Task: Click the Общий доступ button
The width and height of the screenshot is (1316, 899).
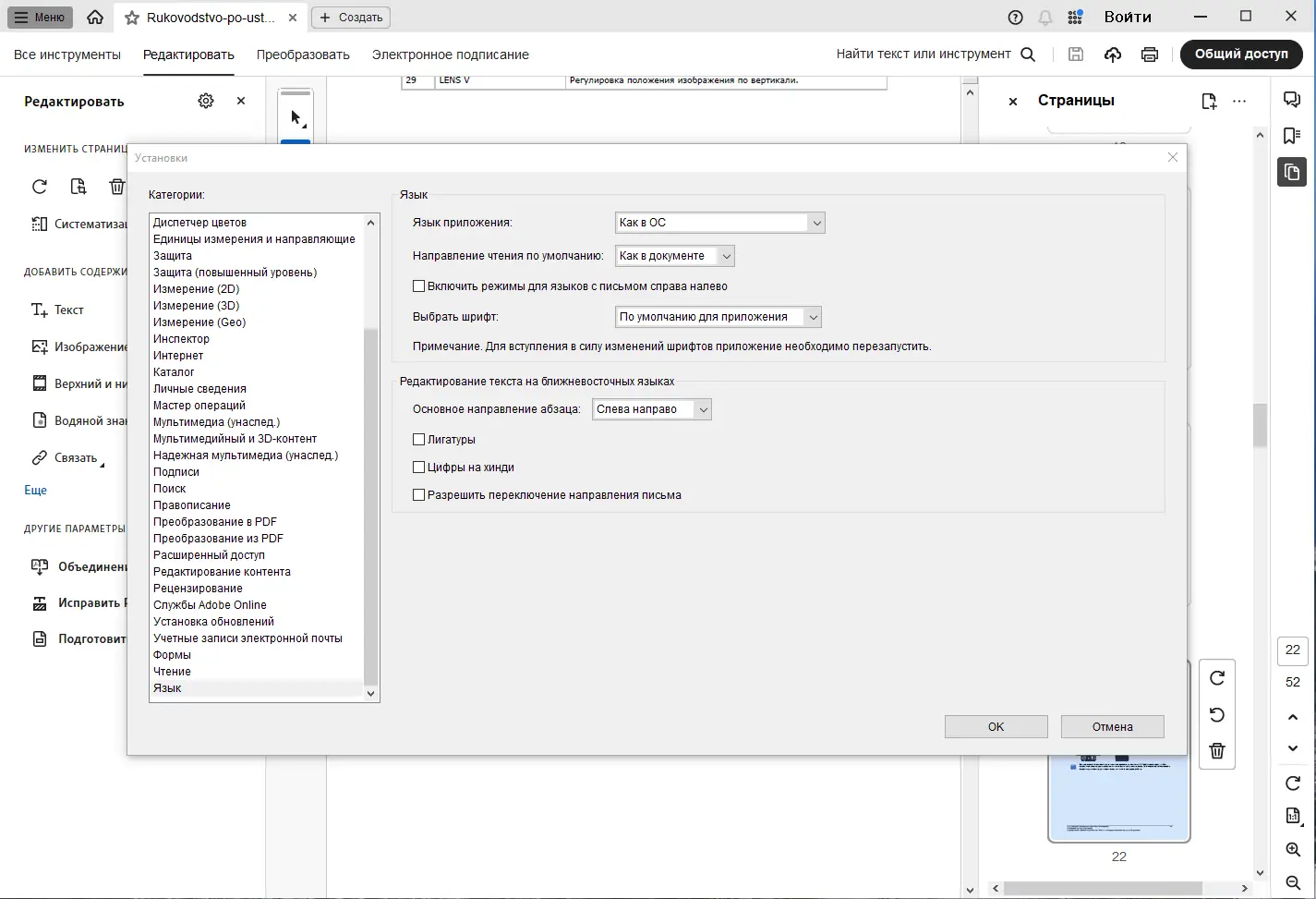Action: [1241, 55]
